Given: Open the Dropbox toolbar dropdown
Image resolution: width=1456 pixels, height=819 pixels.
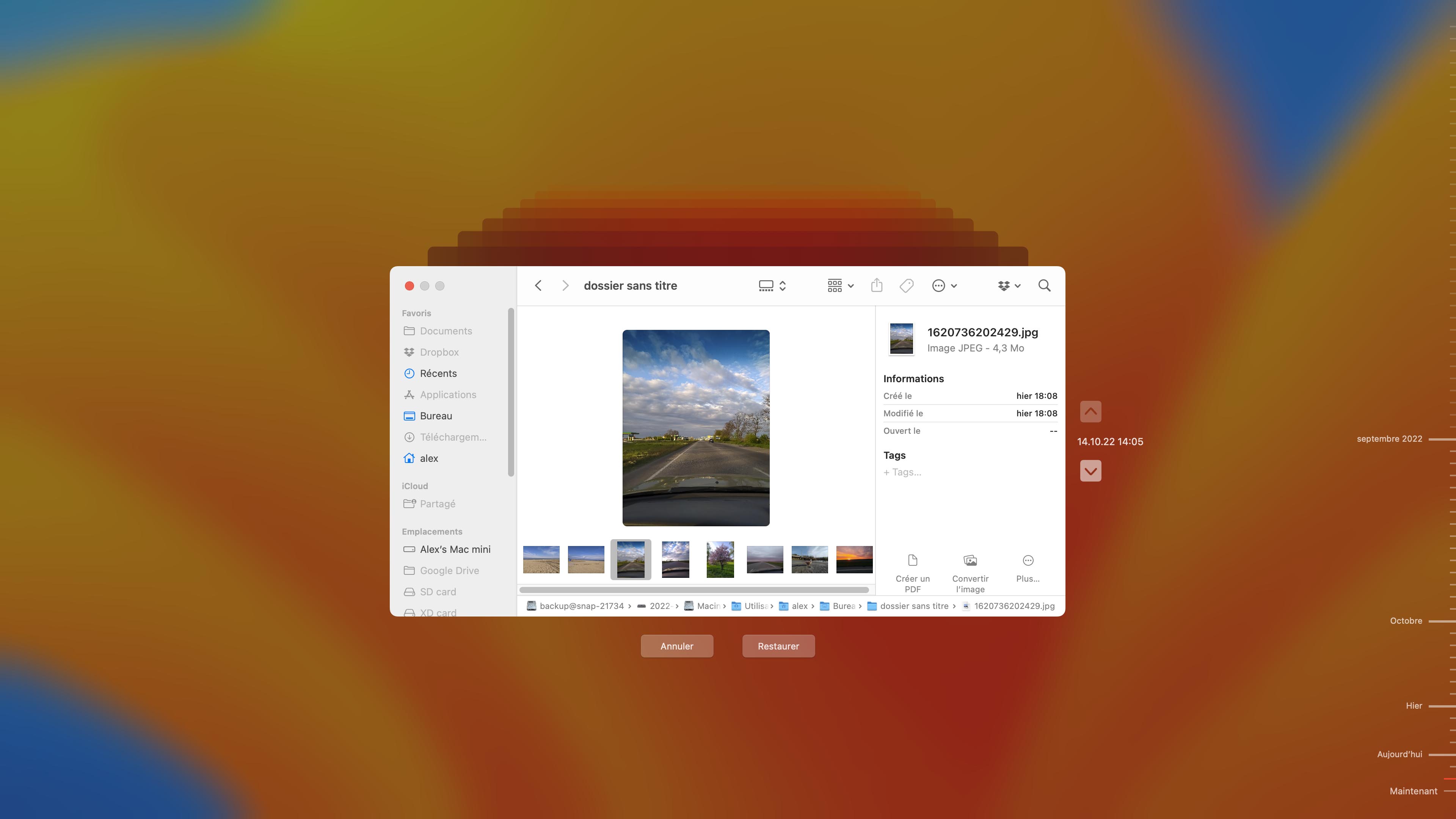Looking at the screenshot, I should pyautogui.click(x=1009, y=286).
